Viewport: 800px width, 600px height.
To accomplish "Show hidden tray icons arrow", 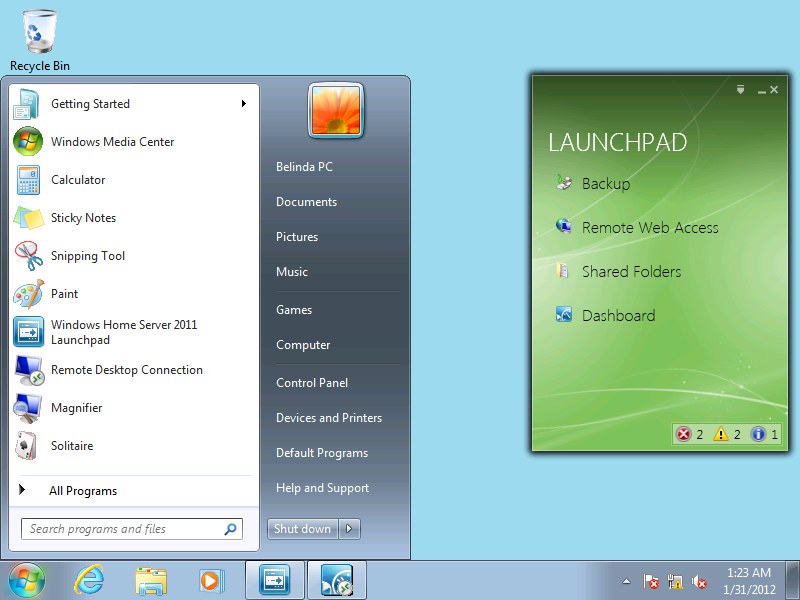I will coord(627,581).
